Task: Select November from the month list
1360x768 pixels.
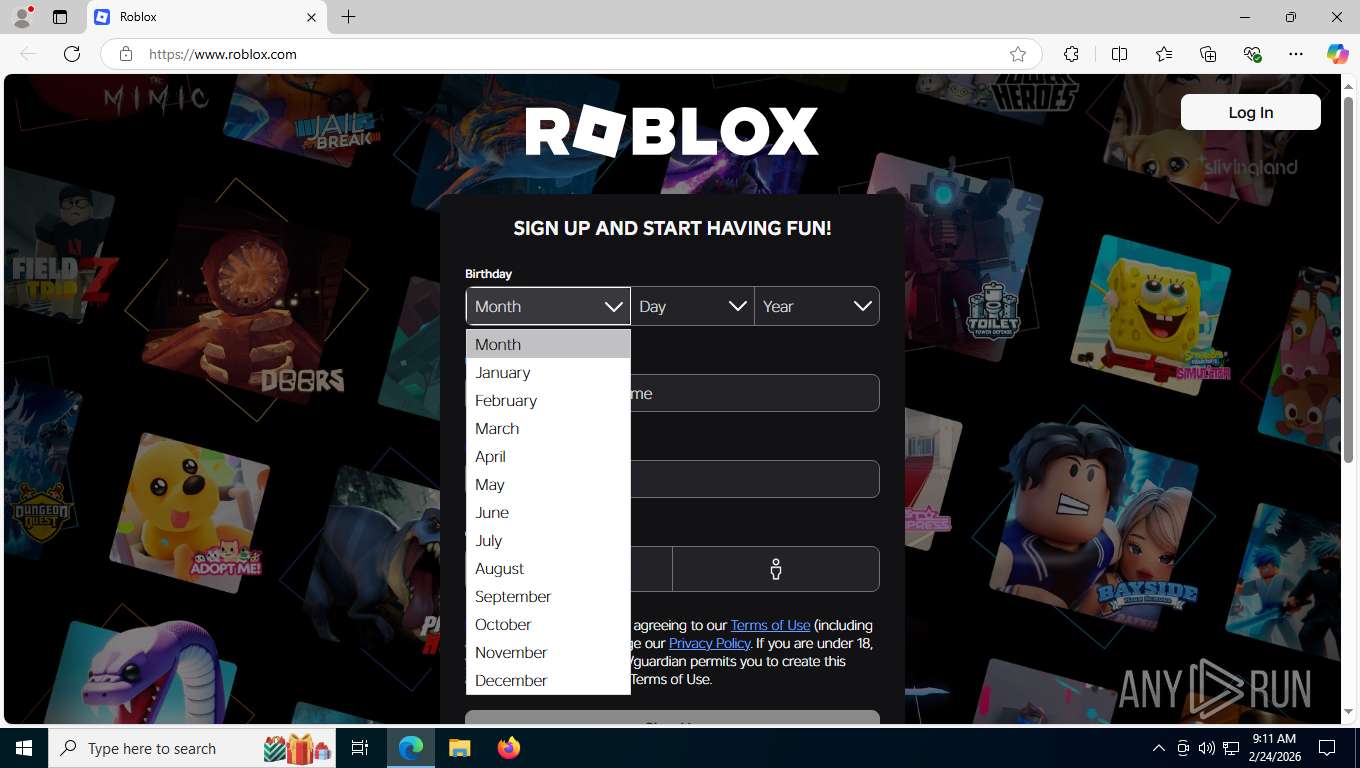Action: pos(548,652)
